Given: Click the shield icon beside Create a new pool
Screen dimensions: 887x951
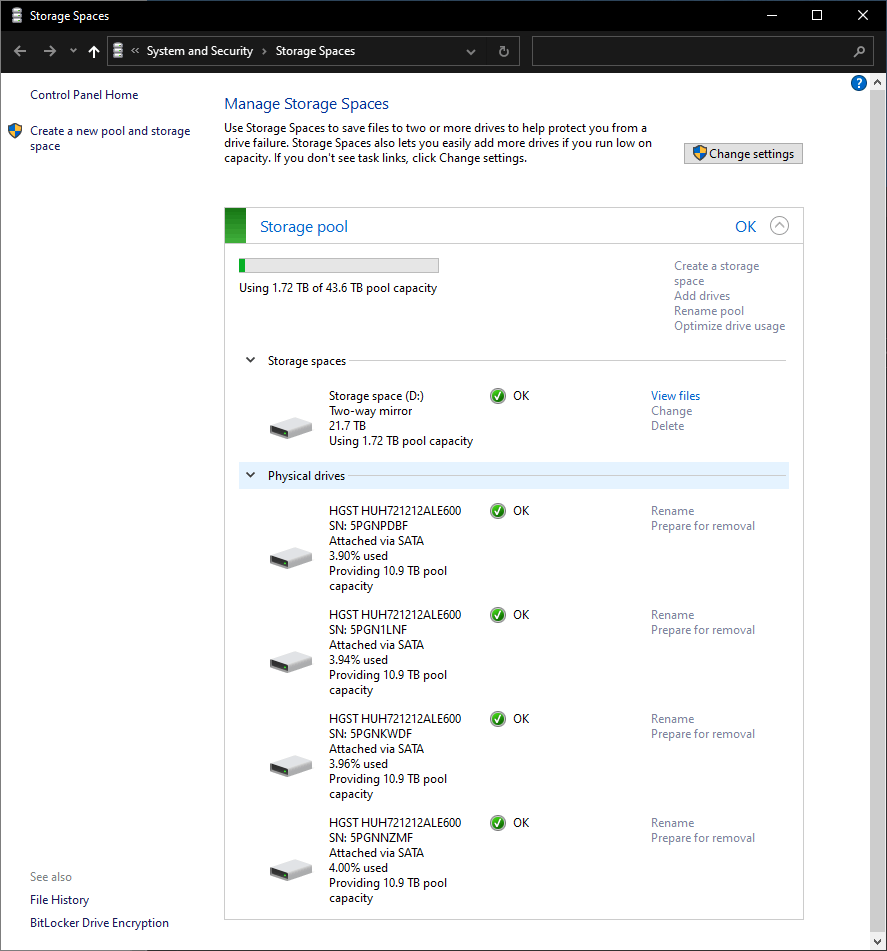Looking at the screenshot, I should click(x=15, y=130).
